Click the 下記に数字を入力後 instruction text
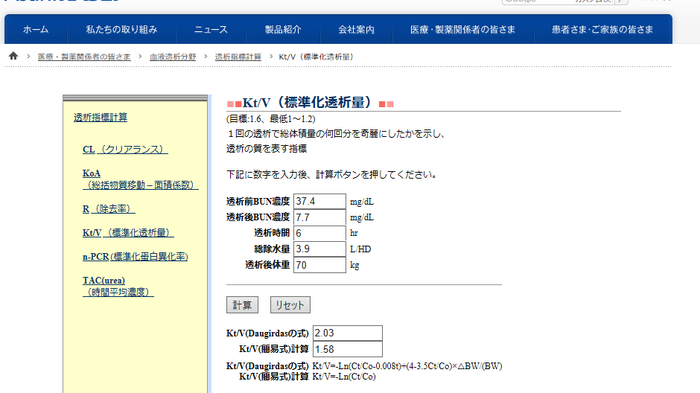Image resolution: width=700 pixels, height=393 pixels. (x=331, y=175)
